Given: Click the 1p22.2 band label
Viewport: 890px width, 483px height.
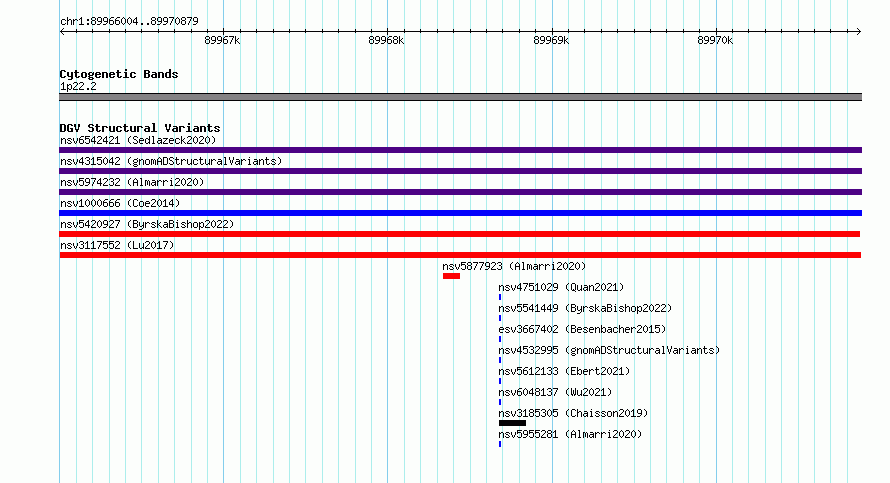Looking at the screenshot, I should 78,86.
